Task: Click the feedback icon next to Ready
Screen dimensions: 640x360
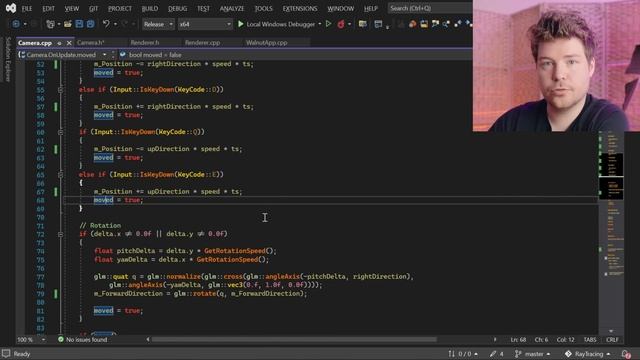Action: [x=6, y=353]
